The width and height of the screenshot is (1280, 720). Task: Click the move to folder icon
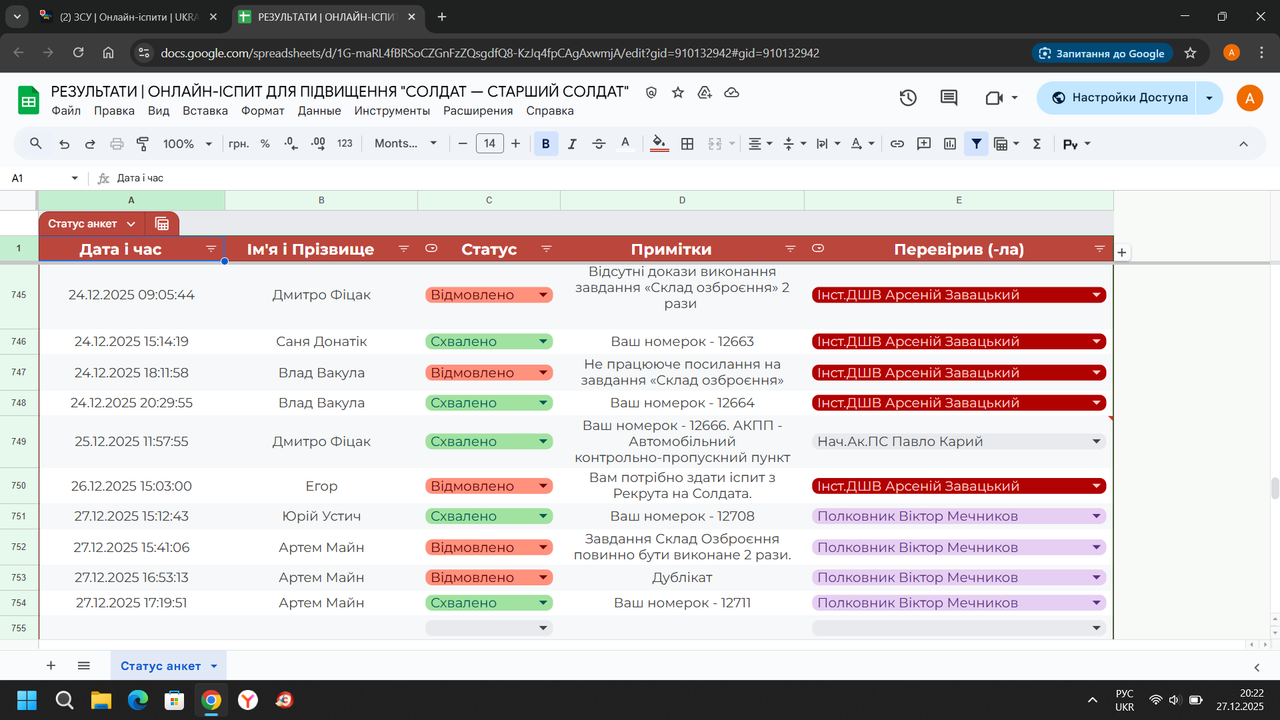(705, 92)
